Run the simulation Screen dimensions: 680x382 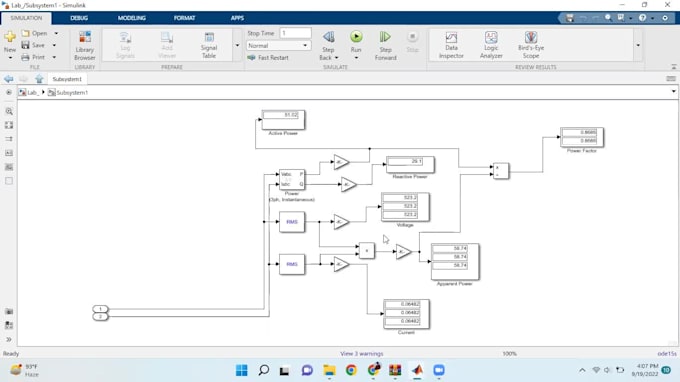pyautogui.click(x=356, y=37)
